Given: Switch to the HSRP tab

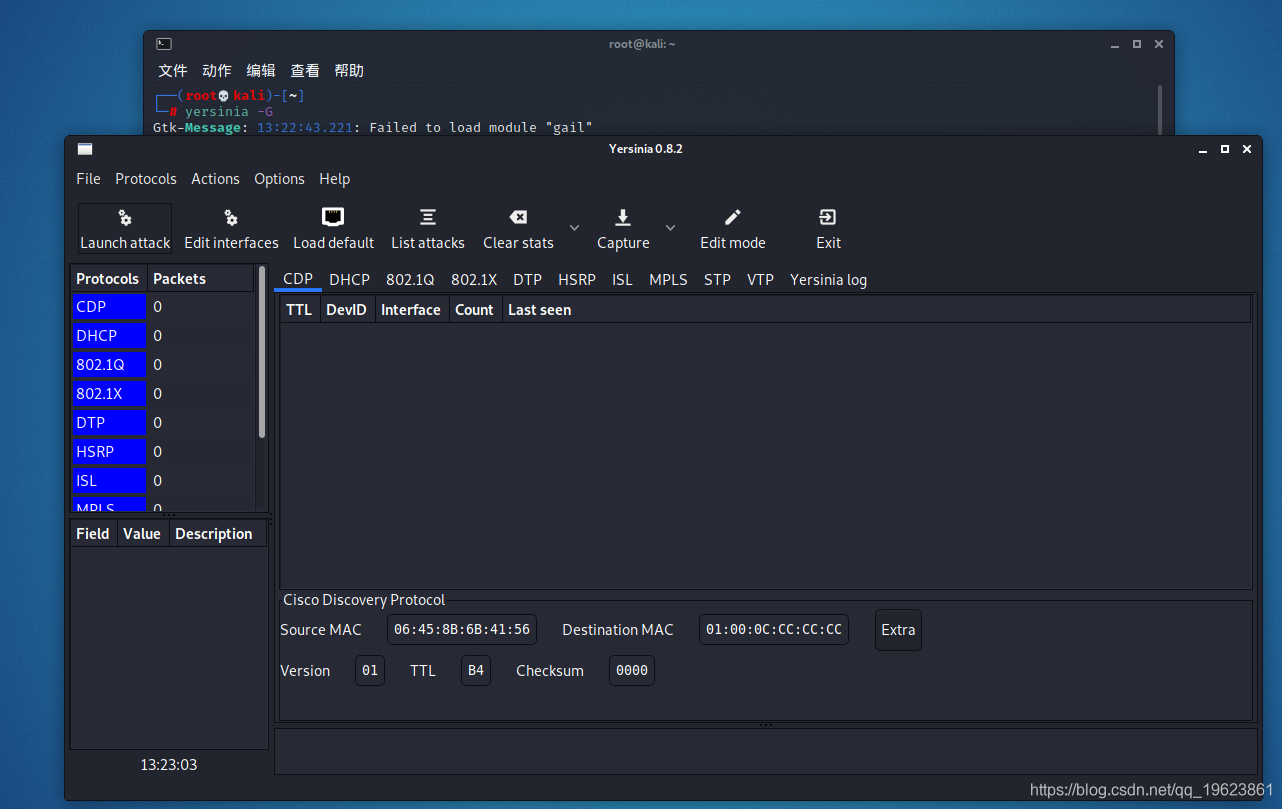Looking at the screenshot, I should [x=577, y=280].
